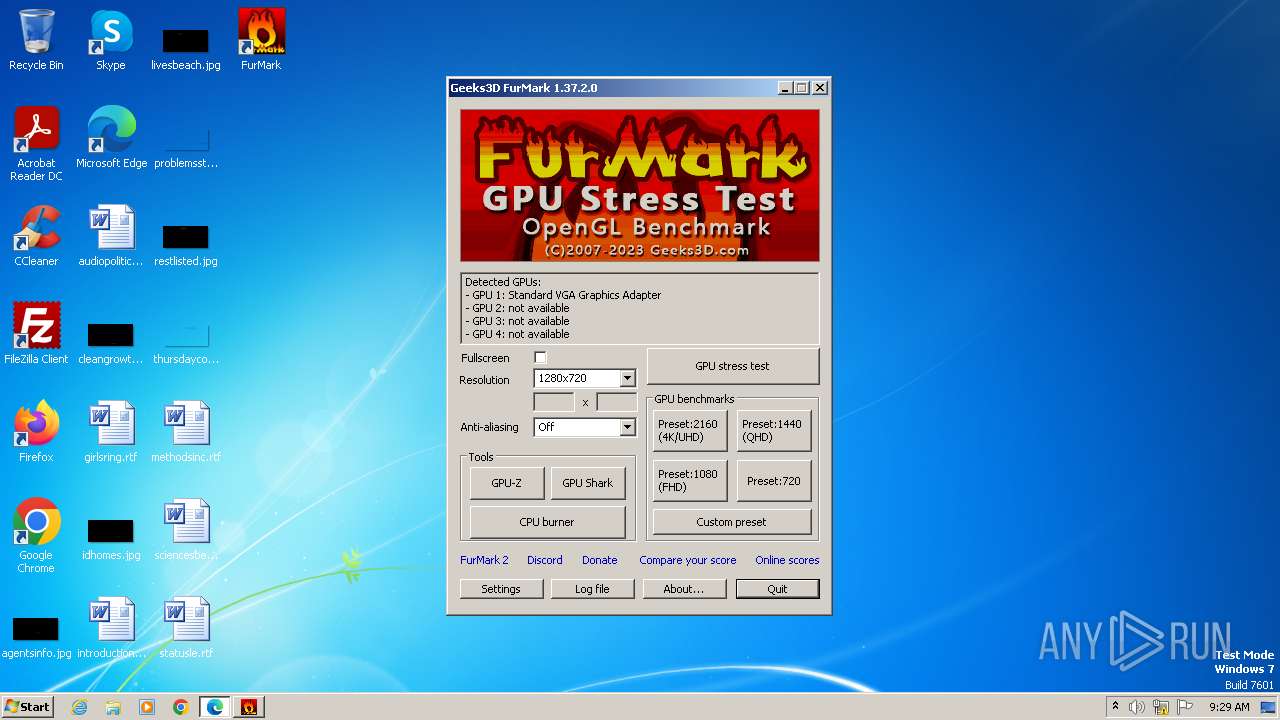
Task: Click the custom width input field
Action: (554, 402)
